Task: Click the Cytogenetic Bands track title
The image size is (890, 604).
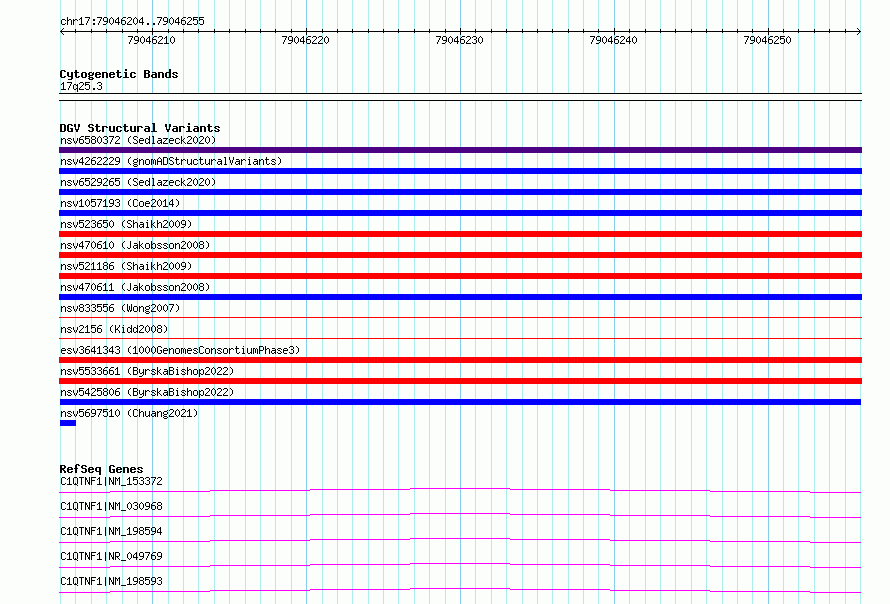Action: (x=119, y=74)
